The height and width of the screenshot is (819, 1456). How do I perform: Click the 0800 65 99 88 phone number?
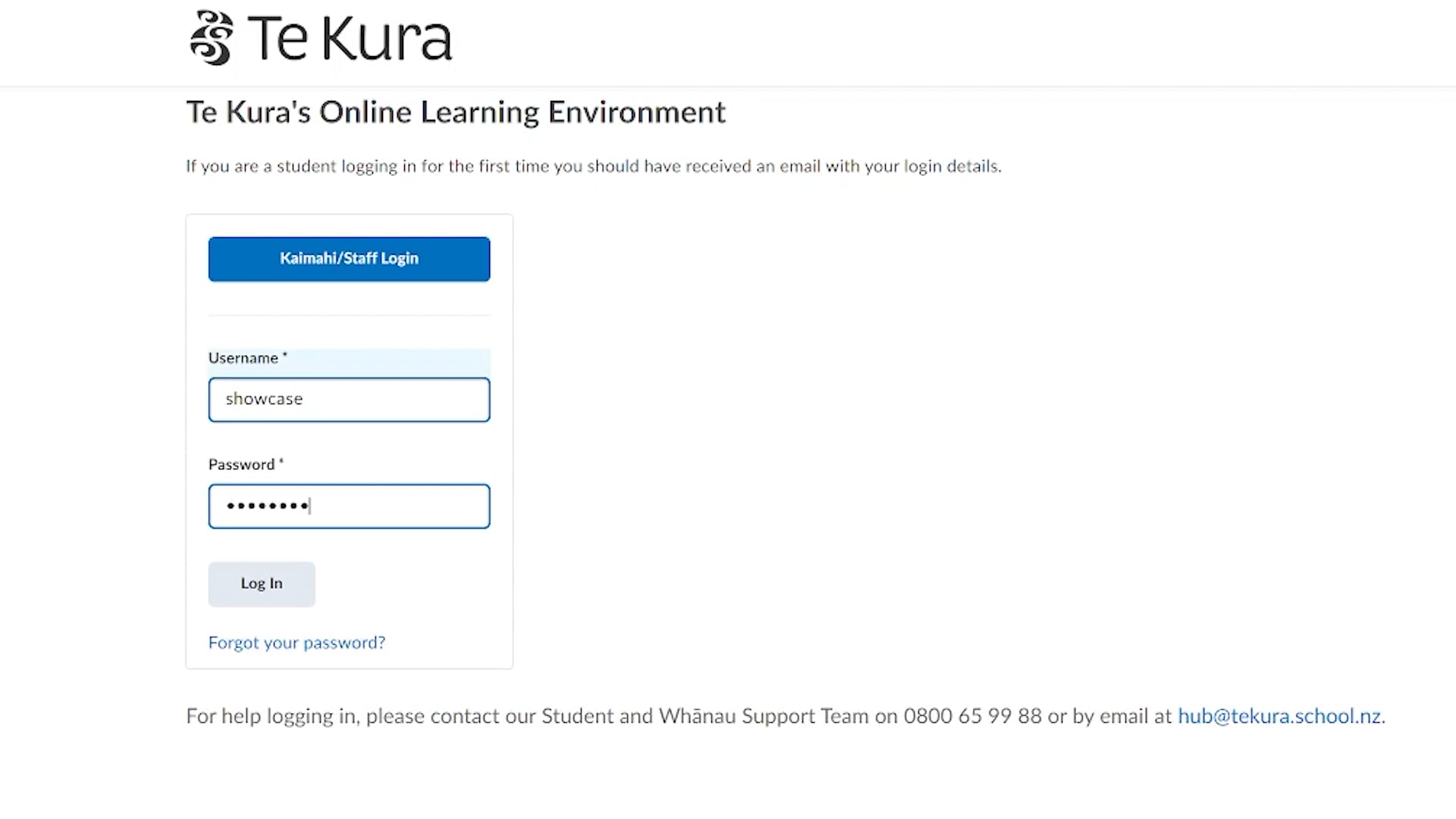(972, 717)
